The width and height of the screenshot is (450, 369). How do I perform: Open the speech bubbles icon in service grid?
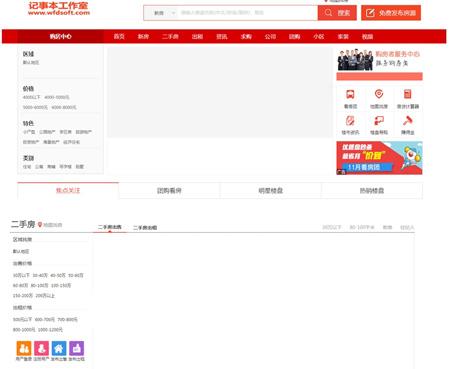point(379,120)
